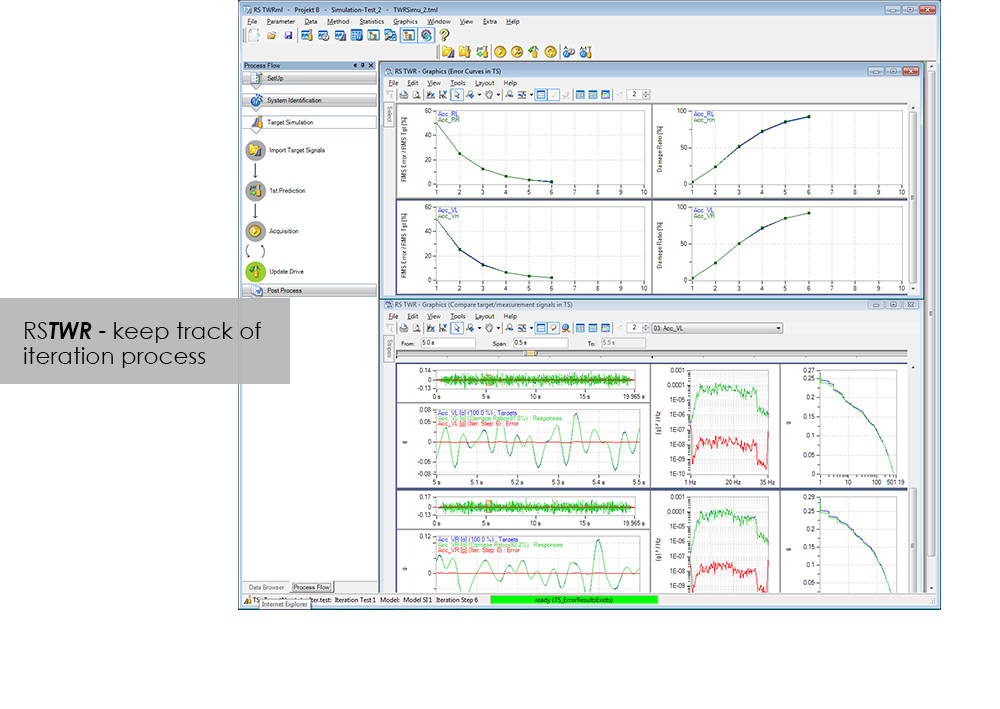The height and width of the screenshot is (709, 1000).
Task: Expand the System Identification section
Action: pyautogui.click(x=309, y=100)
